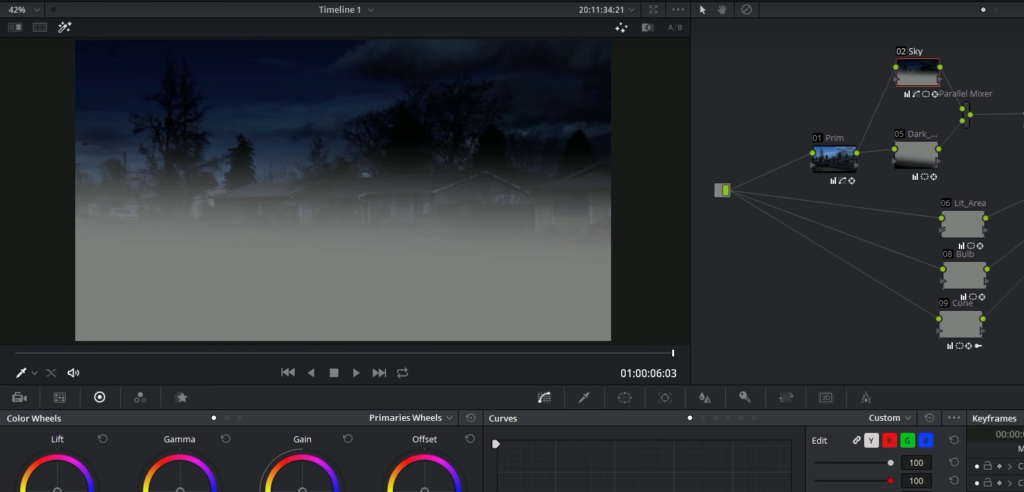Open the Camera Raw palette

[19, 397]
